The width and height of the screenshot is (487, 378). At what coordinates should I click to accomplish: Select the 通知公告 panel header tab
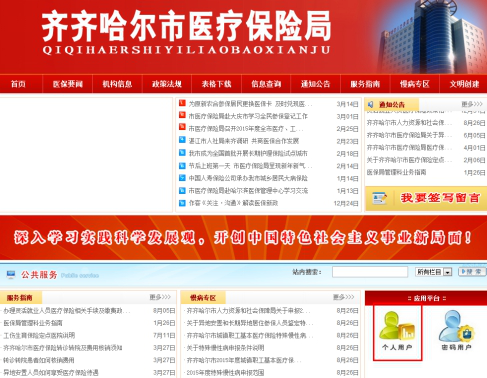click(392, 105)
